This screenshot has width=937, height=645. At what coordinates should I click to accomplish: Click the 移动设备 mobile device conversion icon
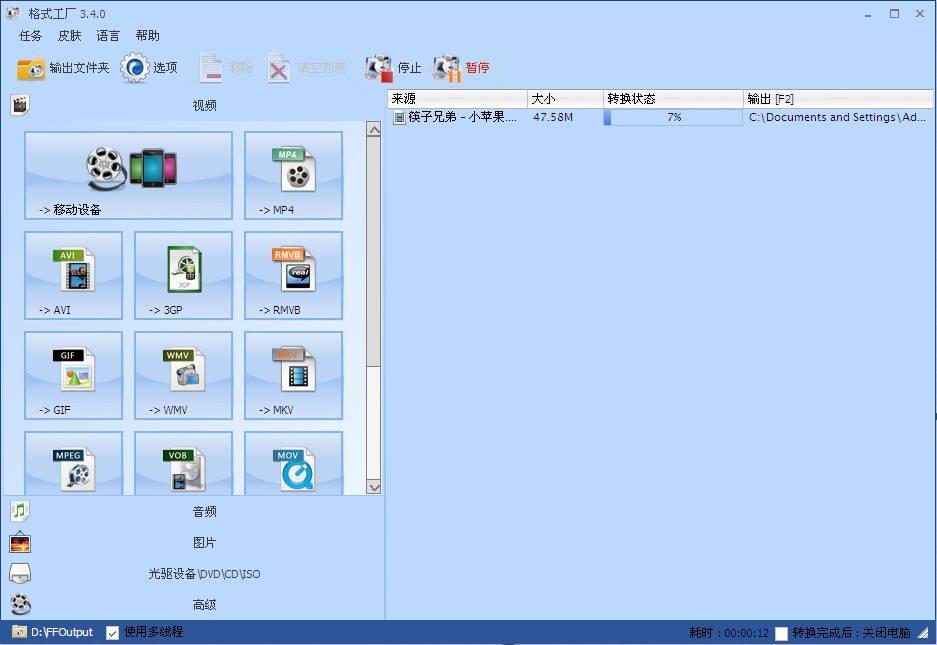pos(129,174)
